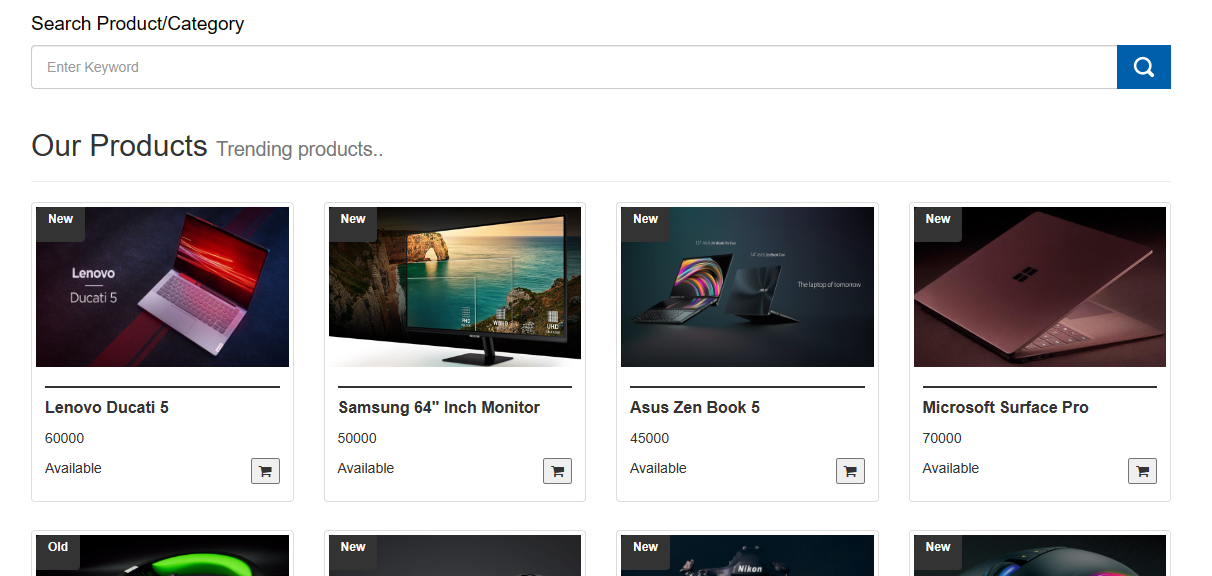1212x576 pixels.
Task: Click the Search Product/Category label
Action: (138, 23)
